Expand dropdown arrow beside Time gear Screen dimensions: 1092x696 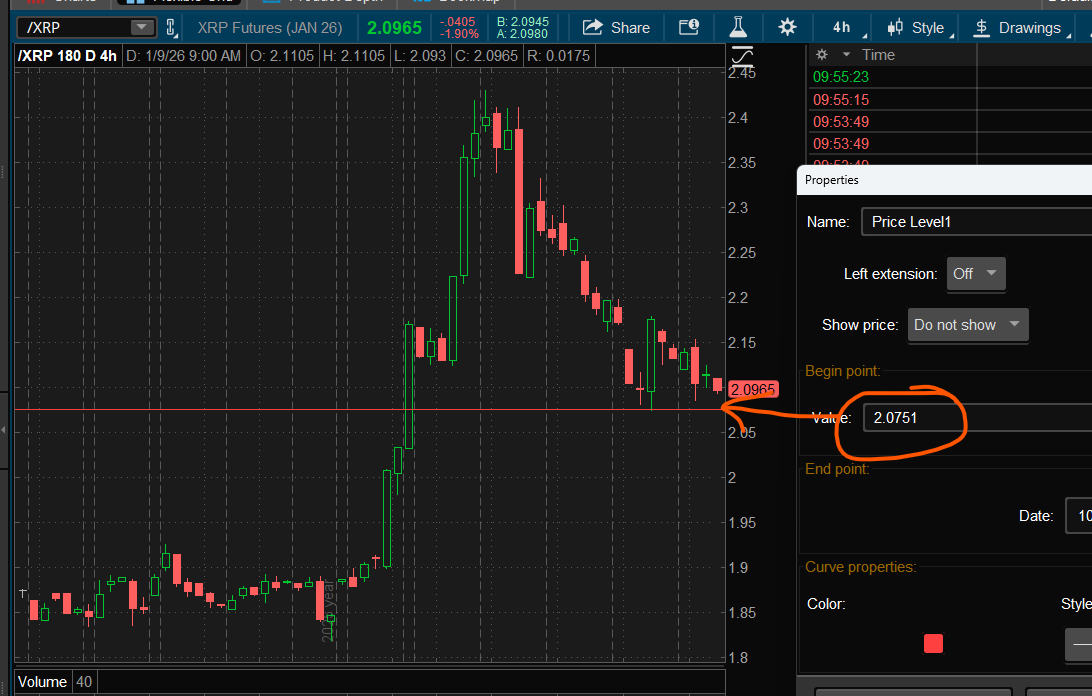click(x=846, y=54)
